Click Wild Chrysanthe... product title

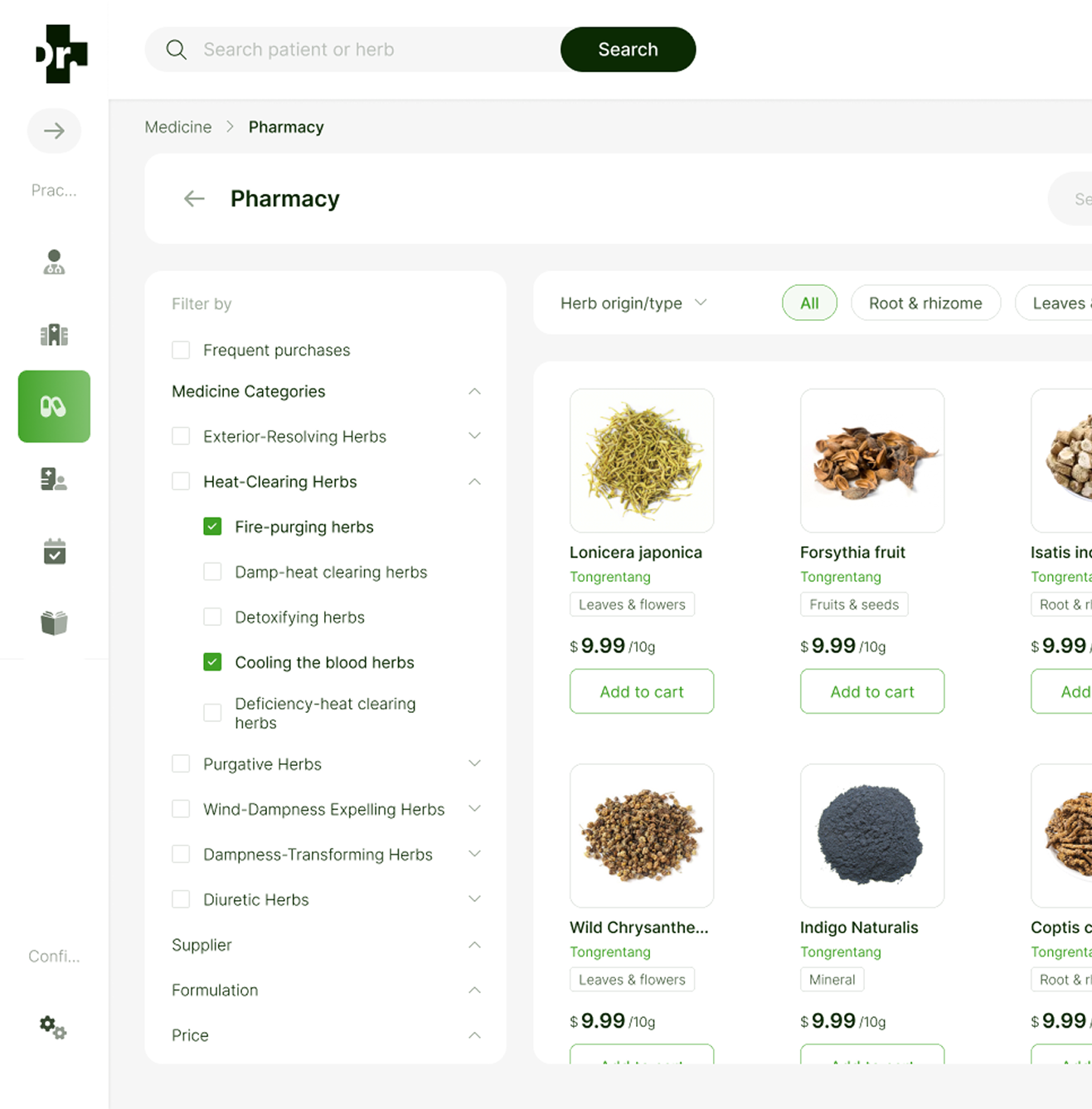coord(639,927)
